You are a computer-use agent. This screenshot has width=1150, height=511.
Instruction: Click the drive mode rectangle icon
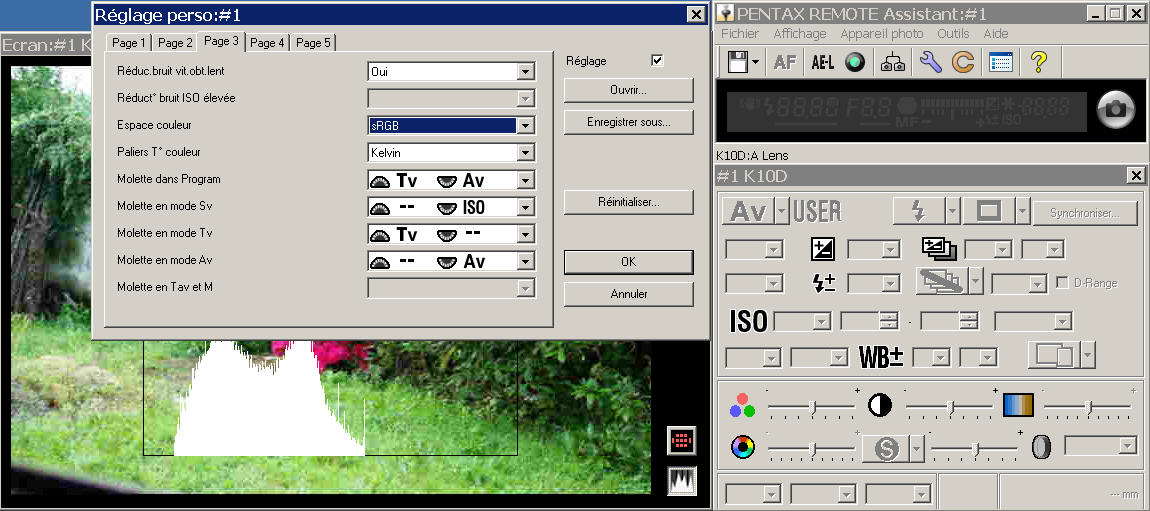click(989, 212)
